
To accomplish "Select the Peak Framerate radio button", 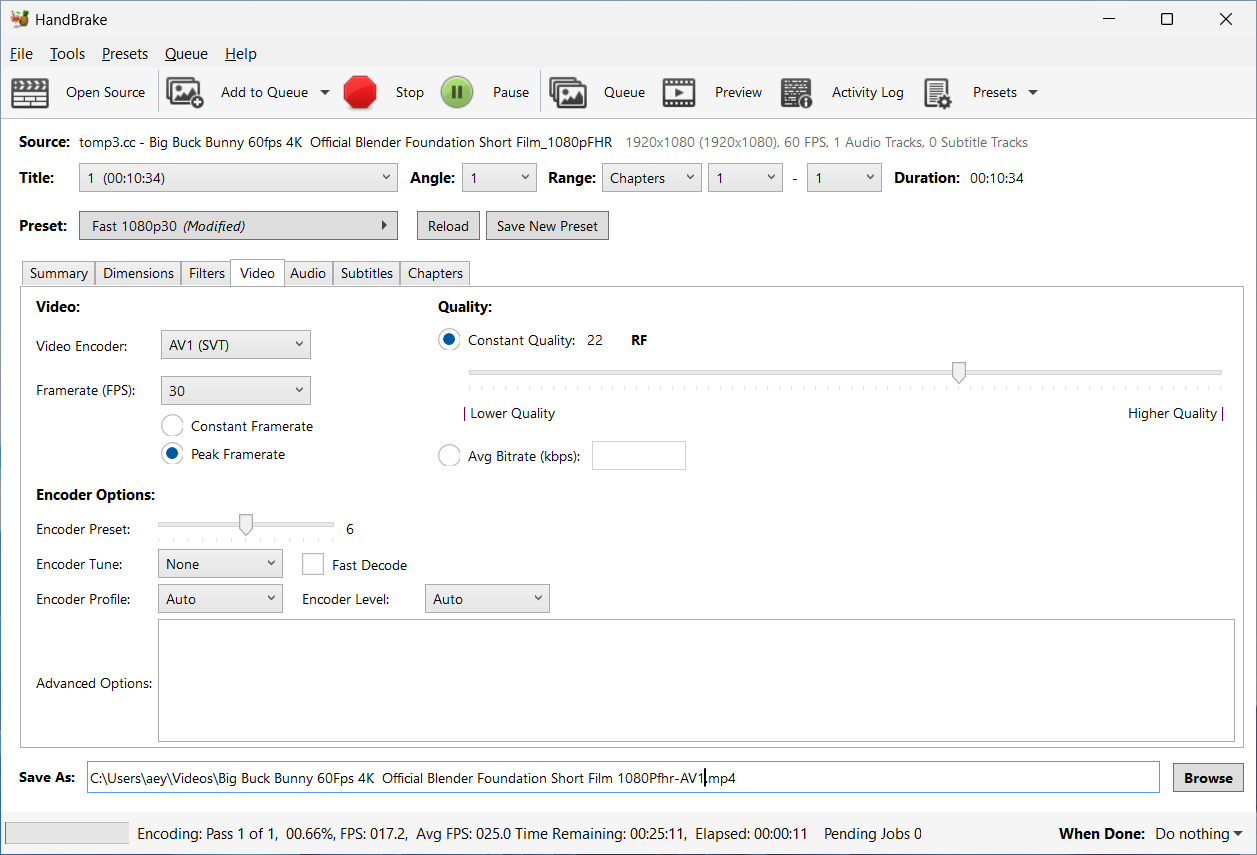I will click(x=173, y=454).
